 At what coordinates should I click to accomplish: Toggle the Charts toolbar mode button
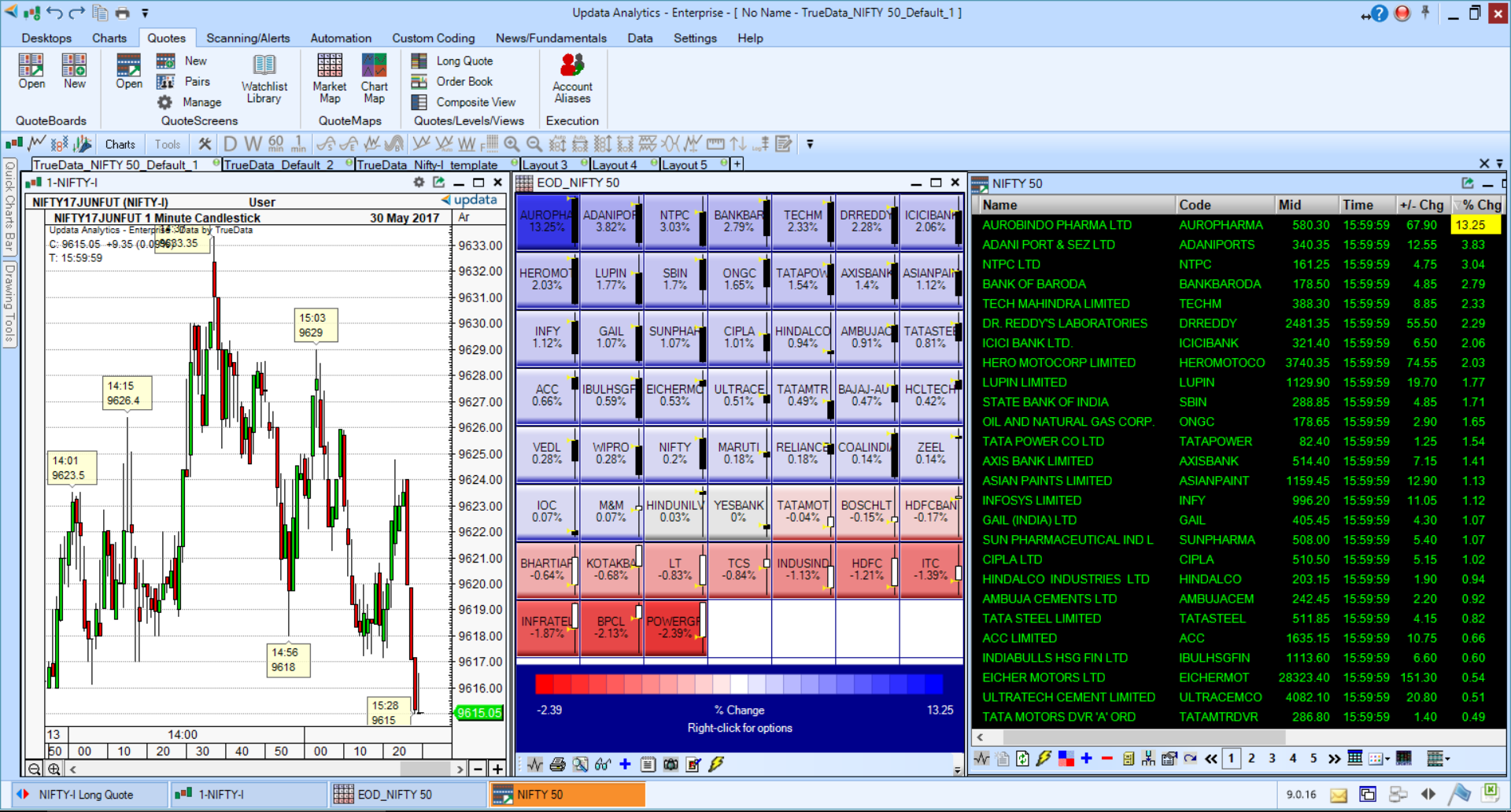click(120, 144)
